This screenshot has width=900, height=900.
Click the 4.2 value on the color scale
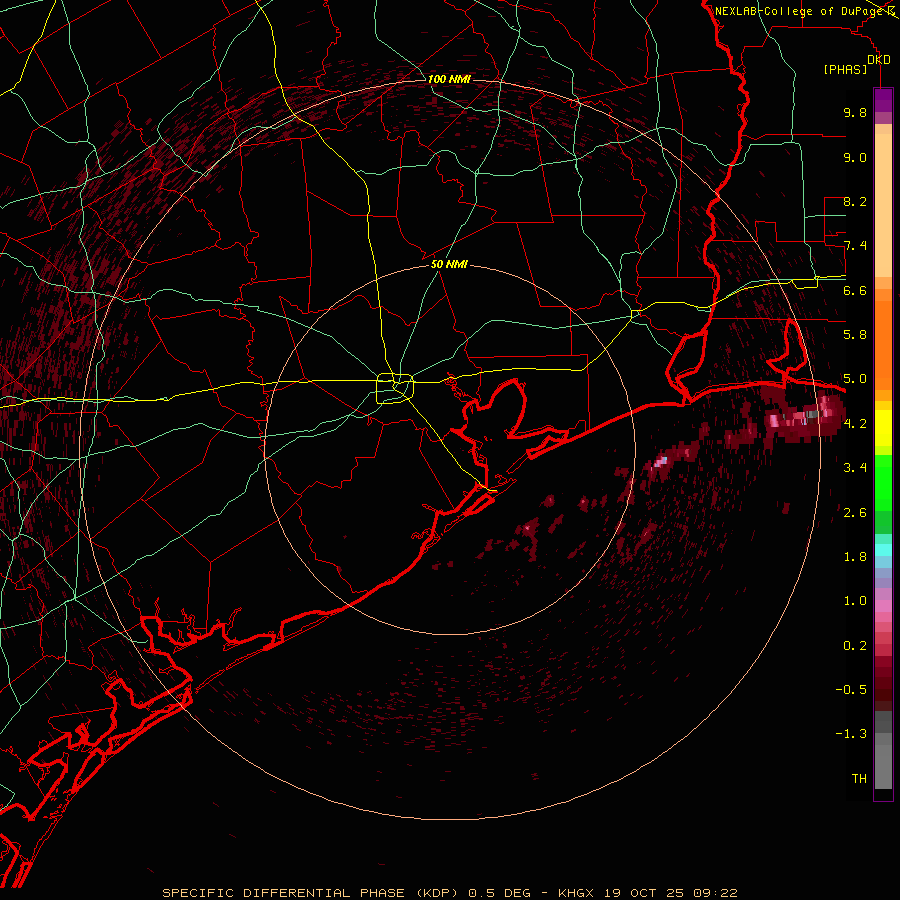coord(855,424)
